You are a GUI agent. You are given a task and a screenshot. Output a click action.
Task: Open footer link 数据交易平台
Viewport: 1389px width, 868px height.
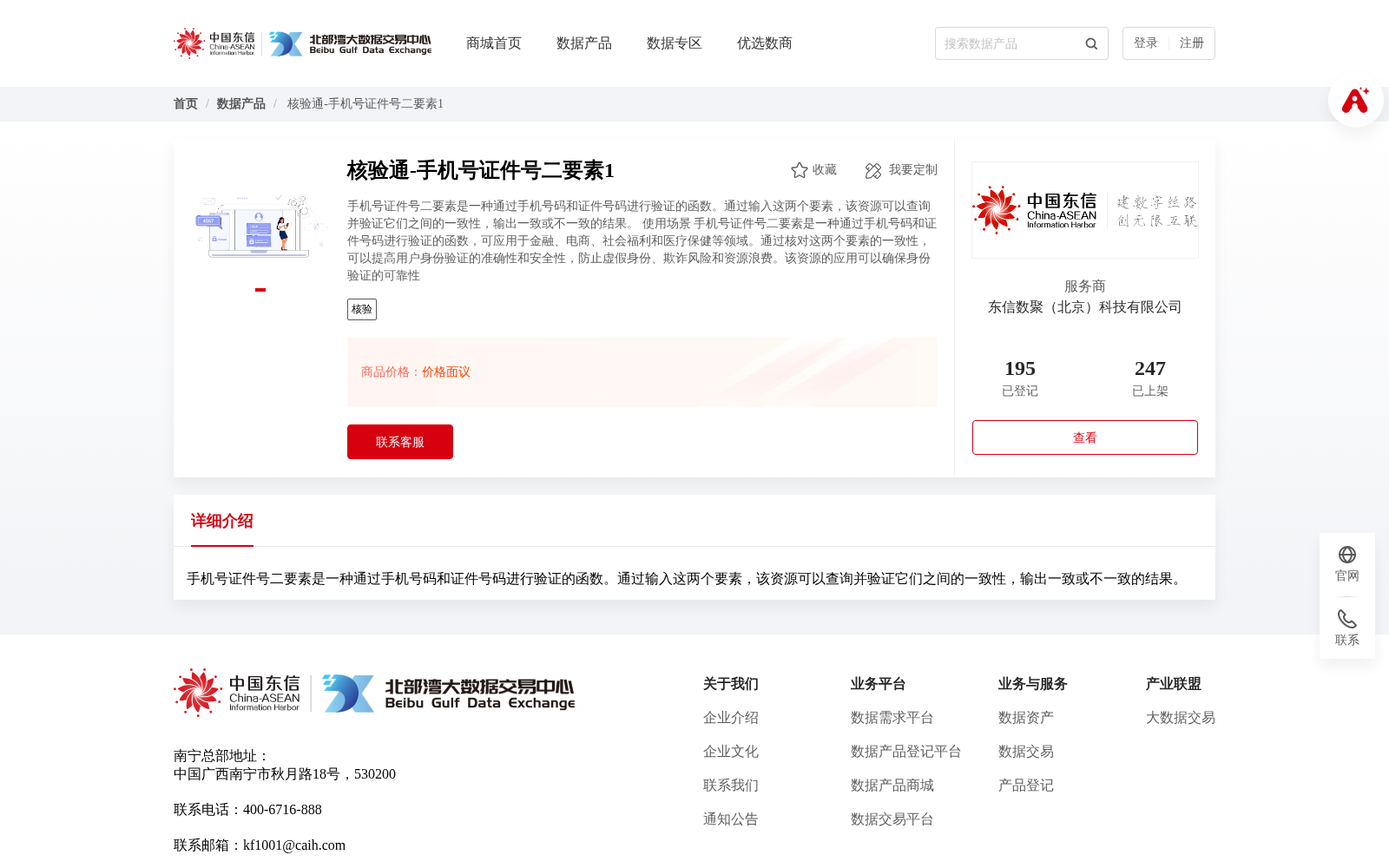(x=892, y=819)
